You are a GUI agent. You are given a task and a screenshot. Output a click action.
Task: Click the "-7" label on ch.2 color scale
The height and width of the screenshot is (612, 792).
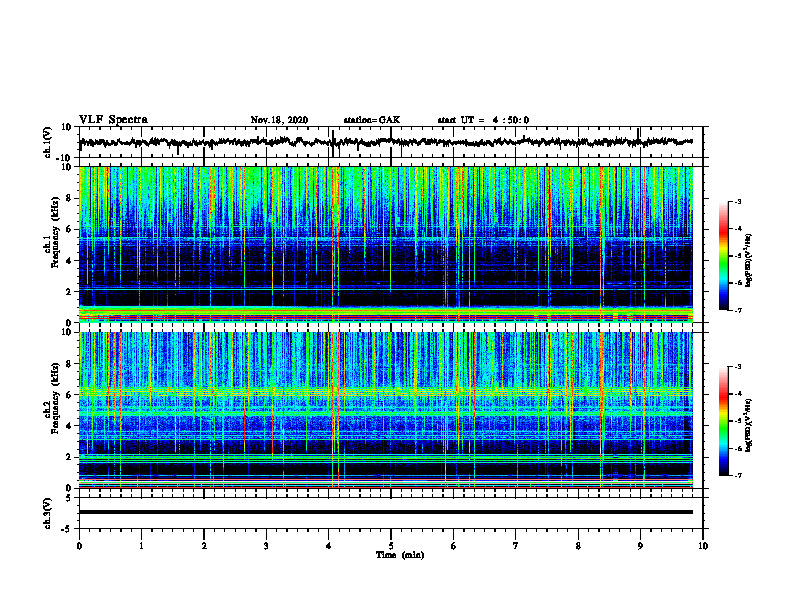pyautogui.click(x=738, y=475)
